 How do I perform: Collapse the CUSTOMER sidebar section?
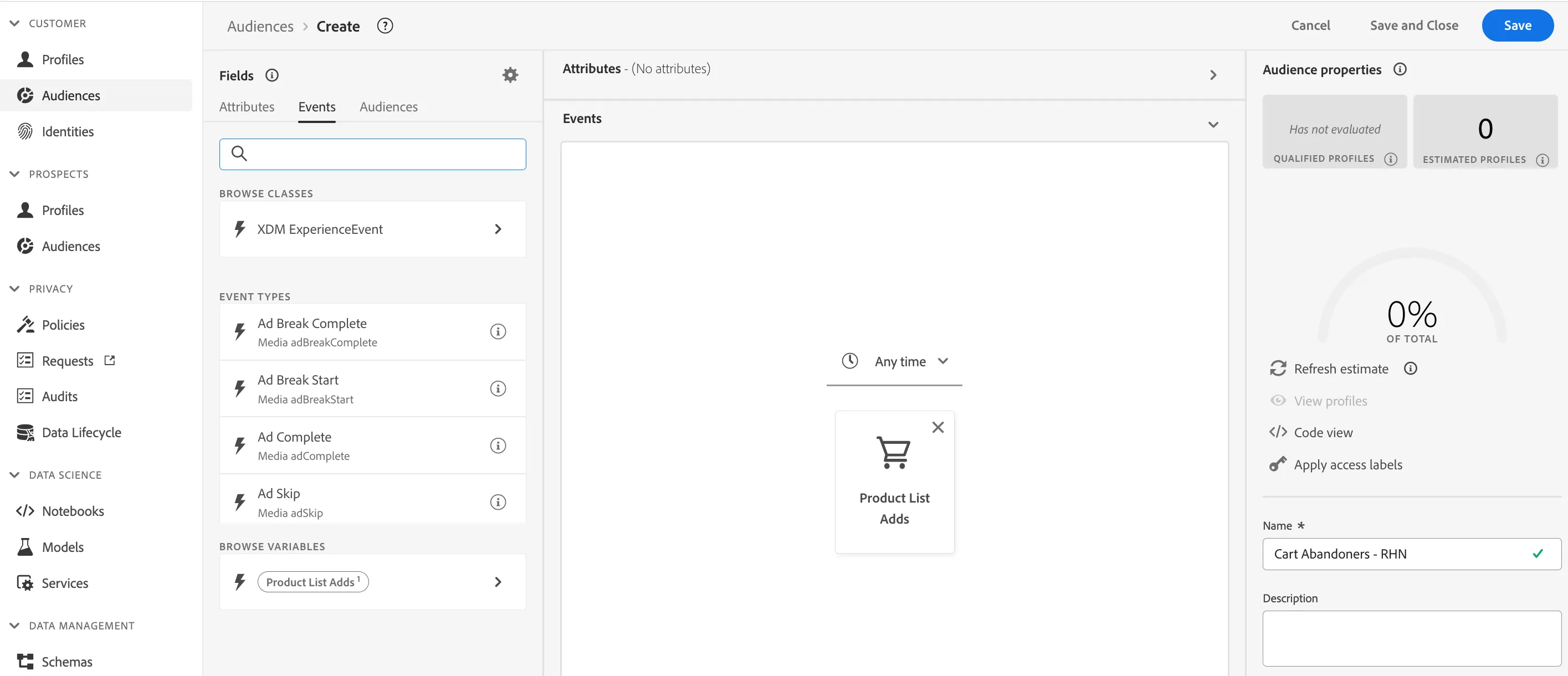coord(14,23)
